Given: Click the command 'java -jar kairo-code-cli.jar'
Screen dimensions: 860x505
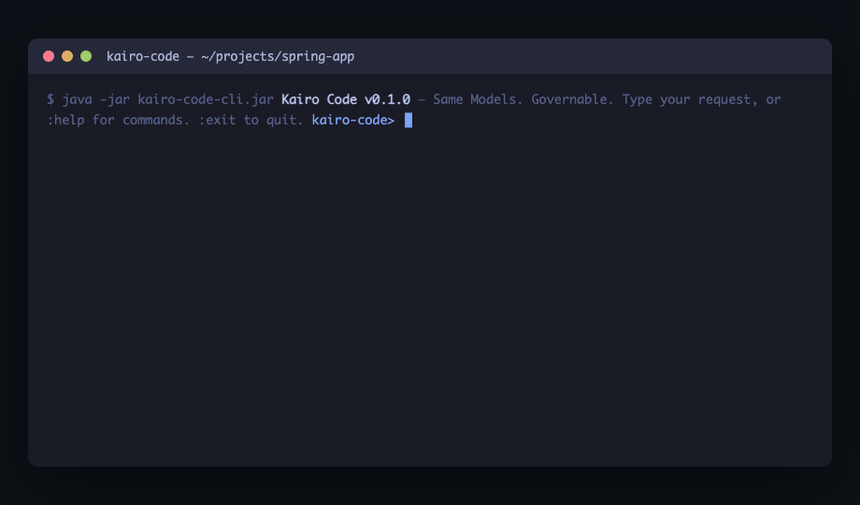Looking at the screenshot, I should [x=167, y=100].
